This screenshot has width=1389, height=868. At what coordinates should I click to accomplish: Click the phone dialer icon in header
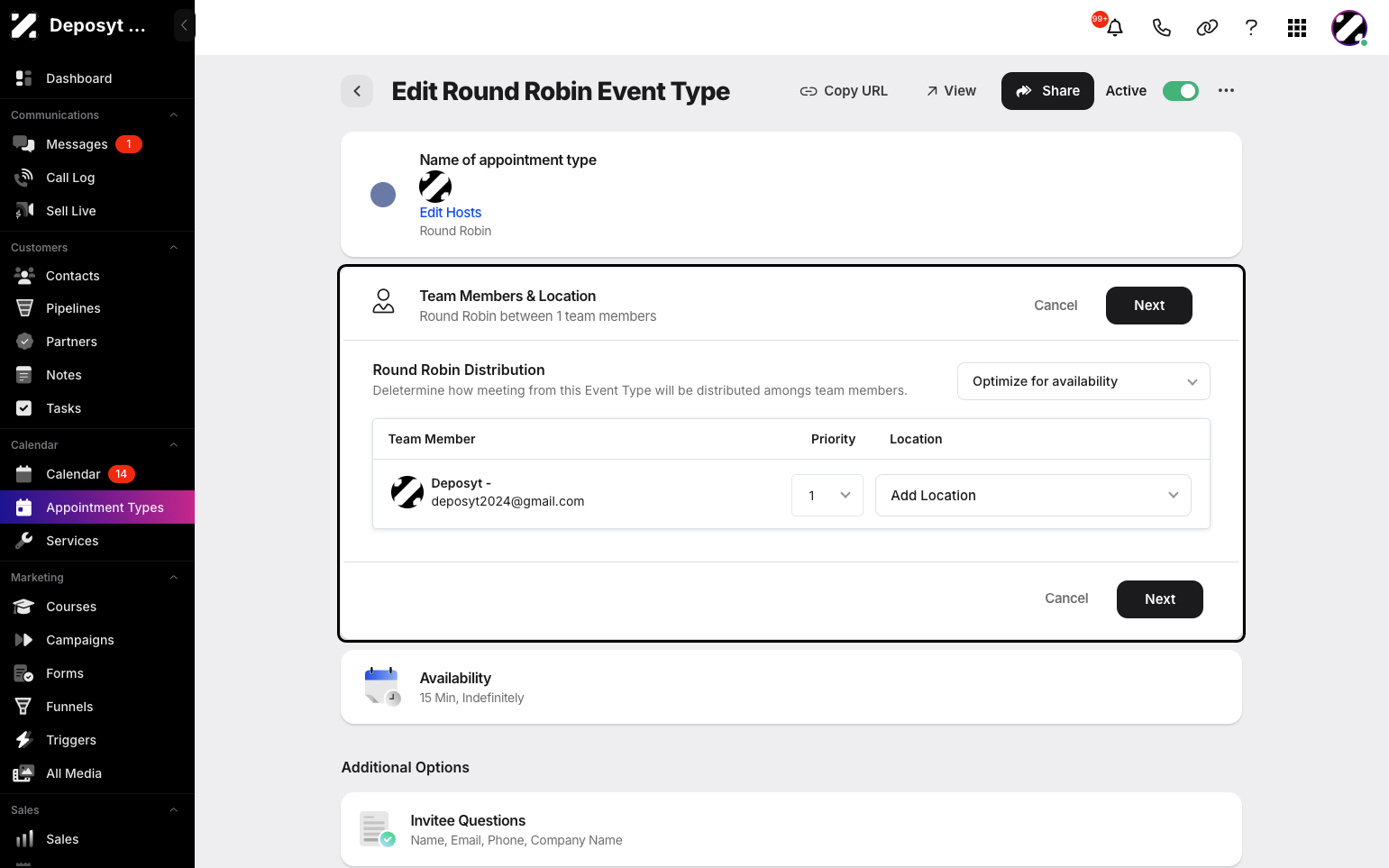click(x=1161, y=28)
